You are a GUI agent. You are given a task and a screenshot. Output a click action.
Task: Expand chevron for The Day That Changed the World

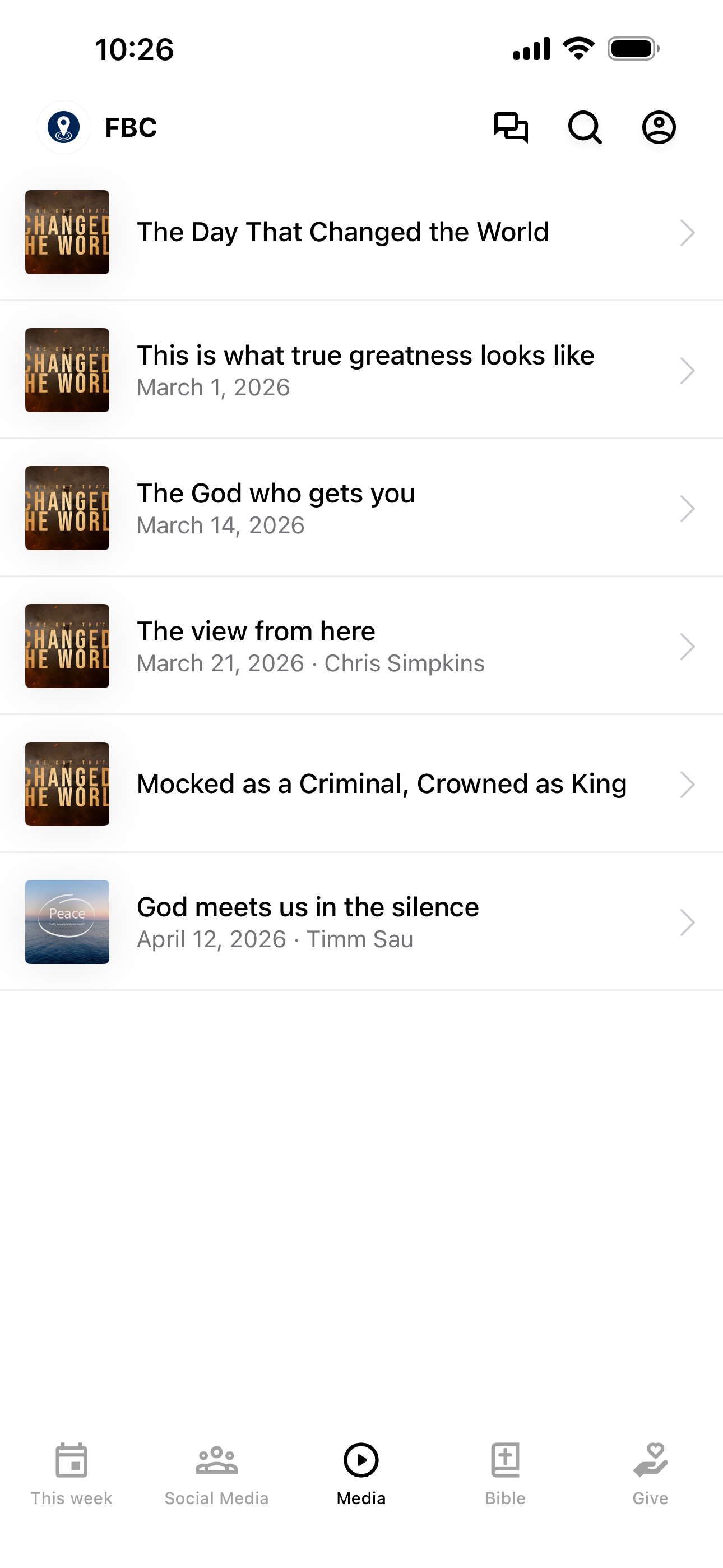click(687, 233)
